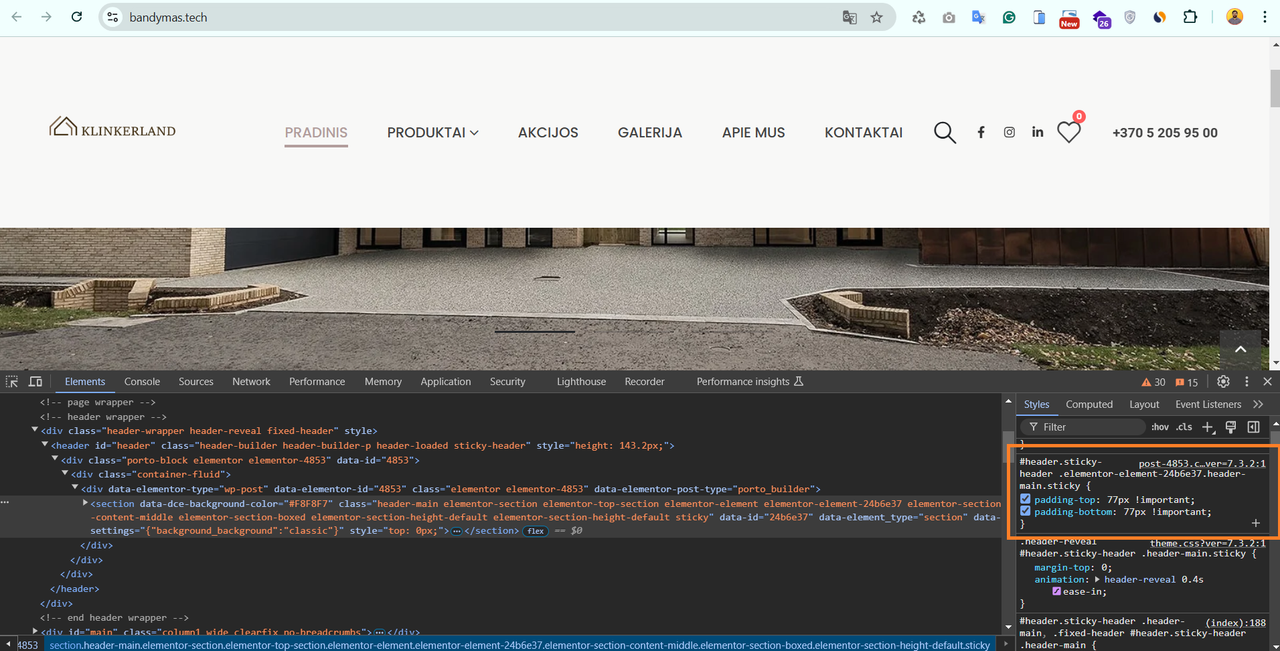Open the Instagram social link

pos(1010,132)
